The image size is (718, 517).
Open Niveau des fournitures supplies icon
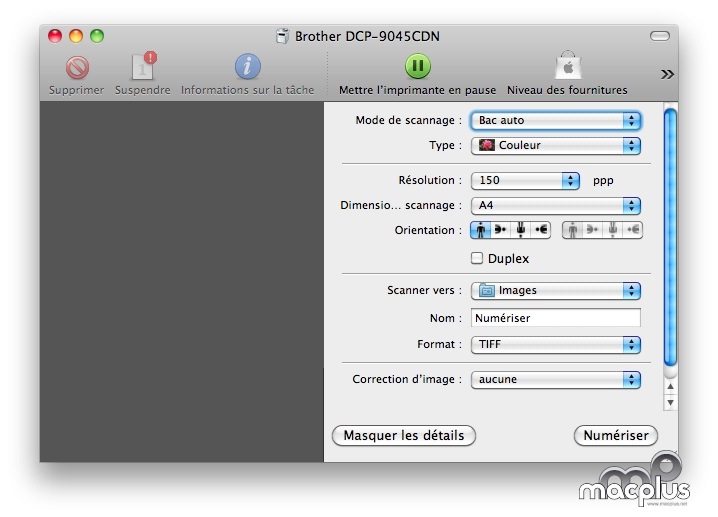click(568, 65)
